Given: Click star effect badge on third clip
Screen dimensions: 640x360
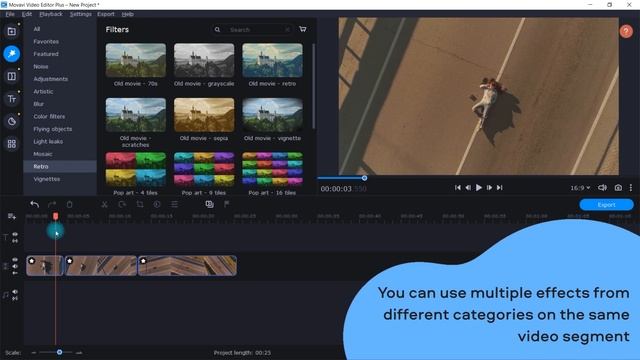Looking at the screenshot, I should point(143,261).
